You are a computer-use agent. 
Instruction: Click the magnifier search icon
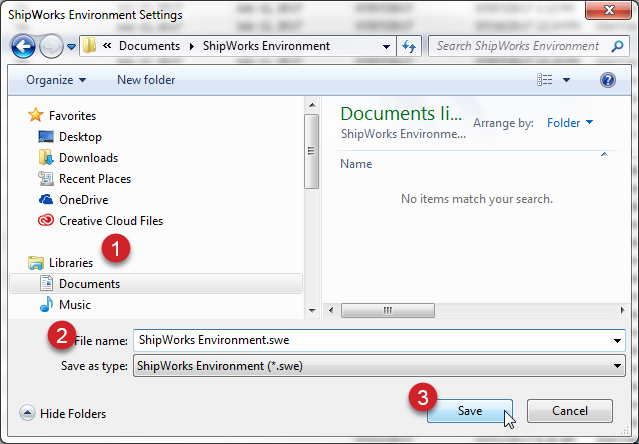(x=617, y=46)
